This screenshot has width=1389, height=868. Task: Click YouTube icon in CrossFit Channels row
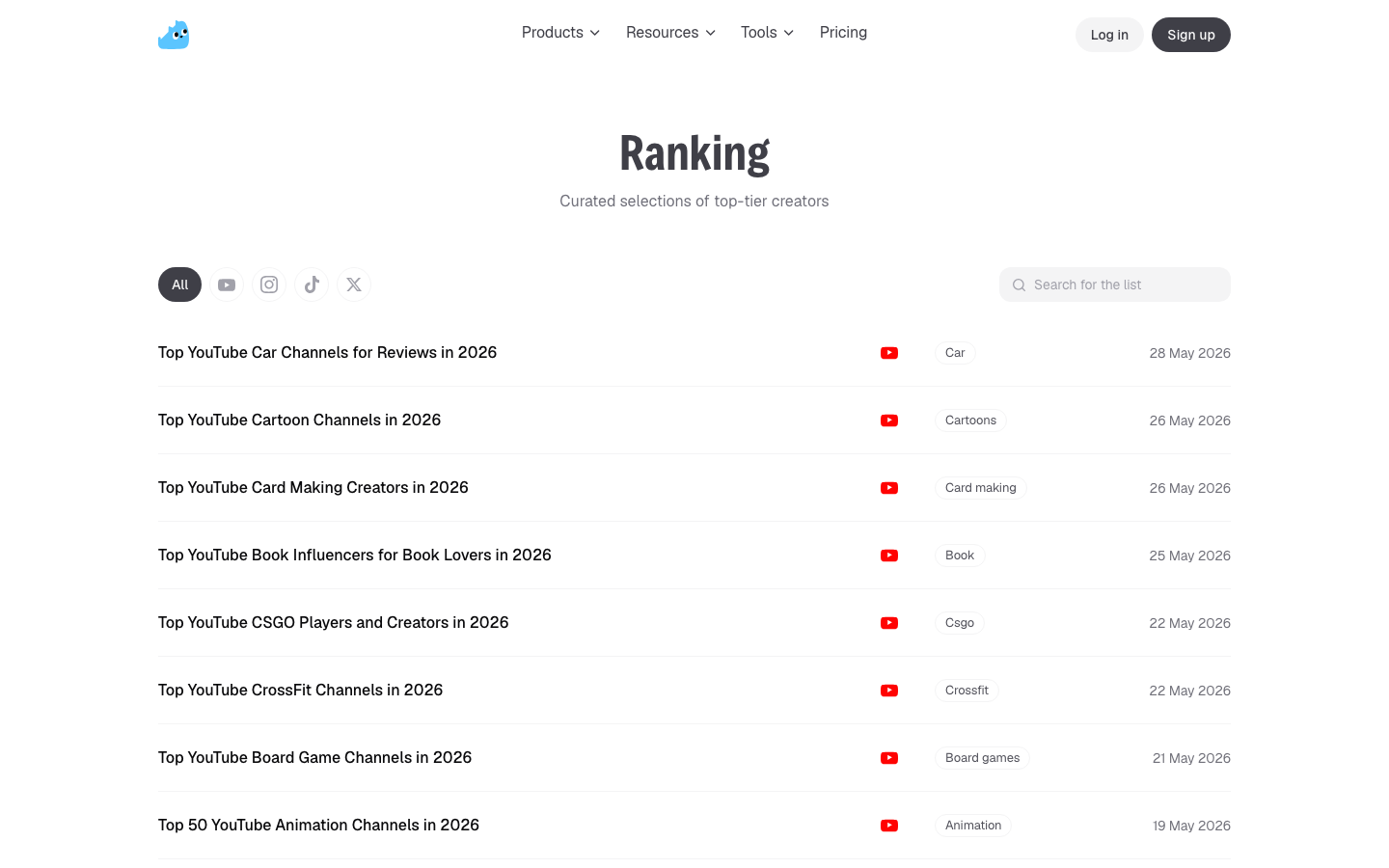(889, 691)
